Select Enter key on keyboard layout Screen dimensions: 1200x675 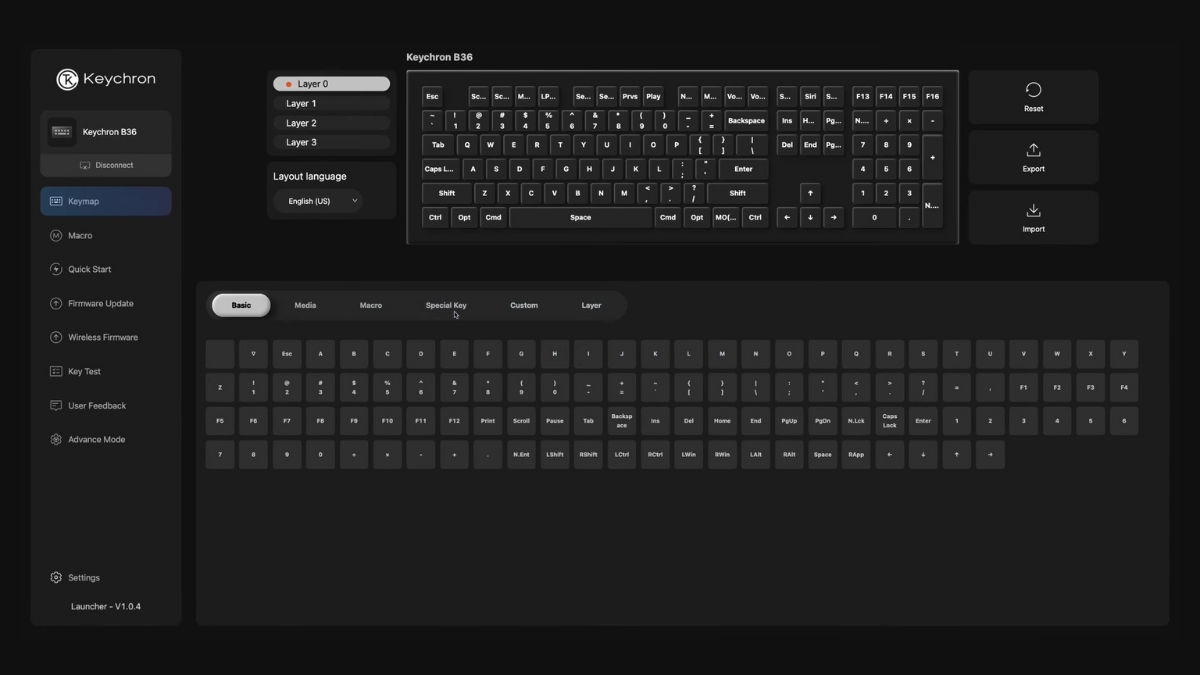743,169
